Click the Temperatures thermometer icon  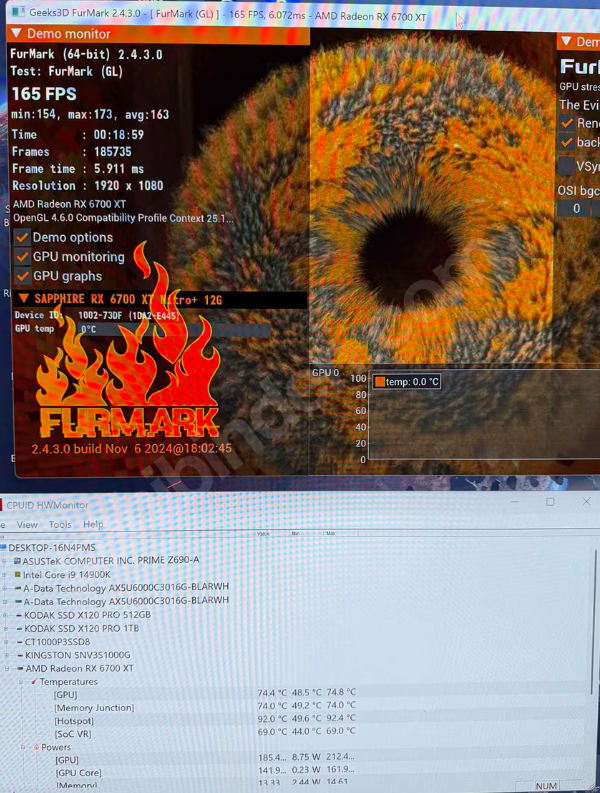click(x=34, y=682)
